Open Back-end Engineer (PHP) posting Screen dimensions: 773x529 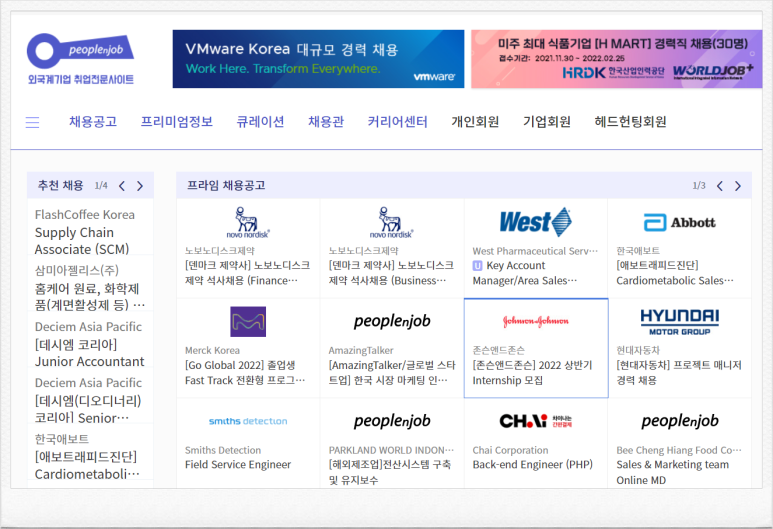533,465
